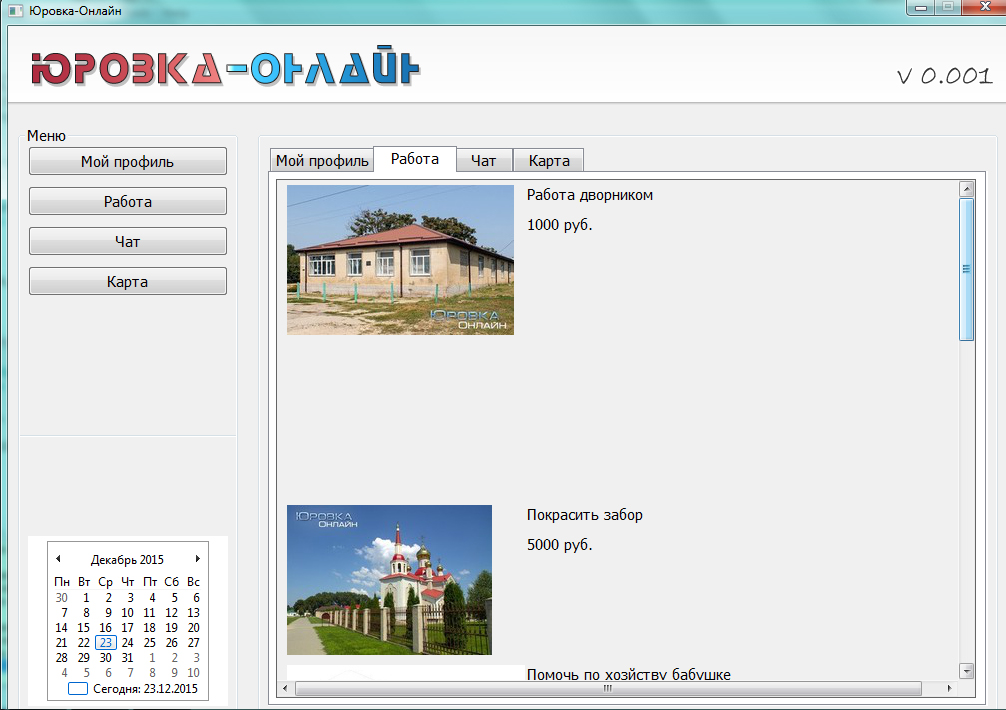
Task: Open Чат from the left menu
Action: (x=128, y=242)
